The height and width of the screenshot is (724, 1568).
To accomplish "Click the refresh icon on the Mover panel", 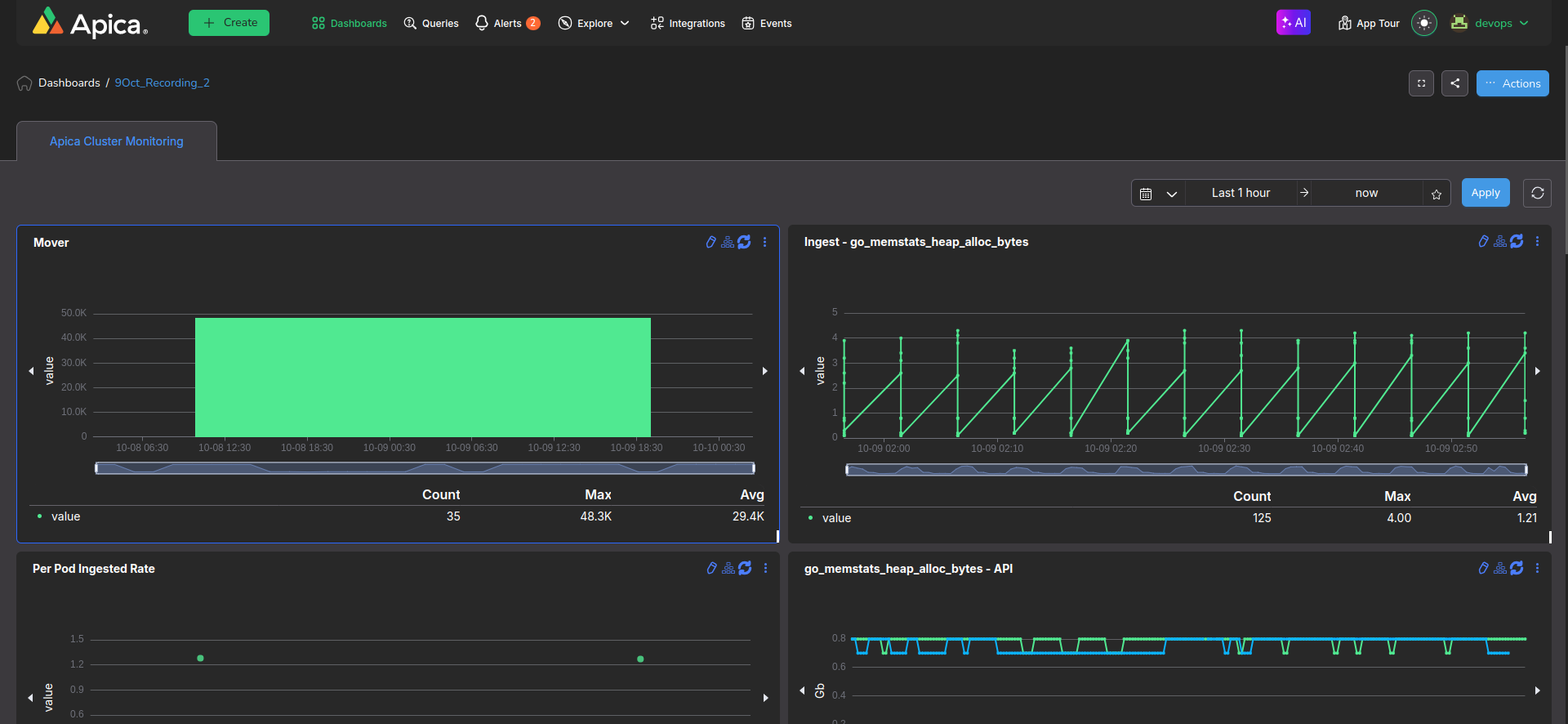I will tap(744, 242).
